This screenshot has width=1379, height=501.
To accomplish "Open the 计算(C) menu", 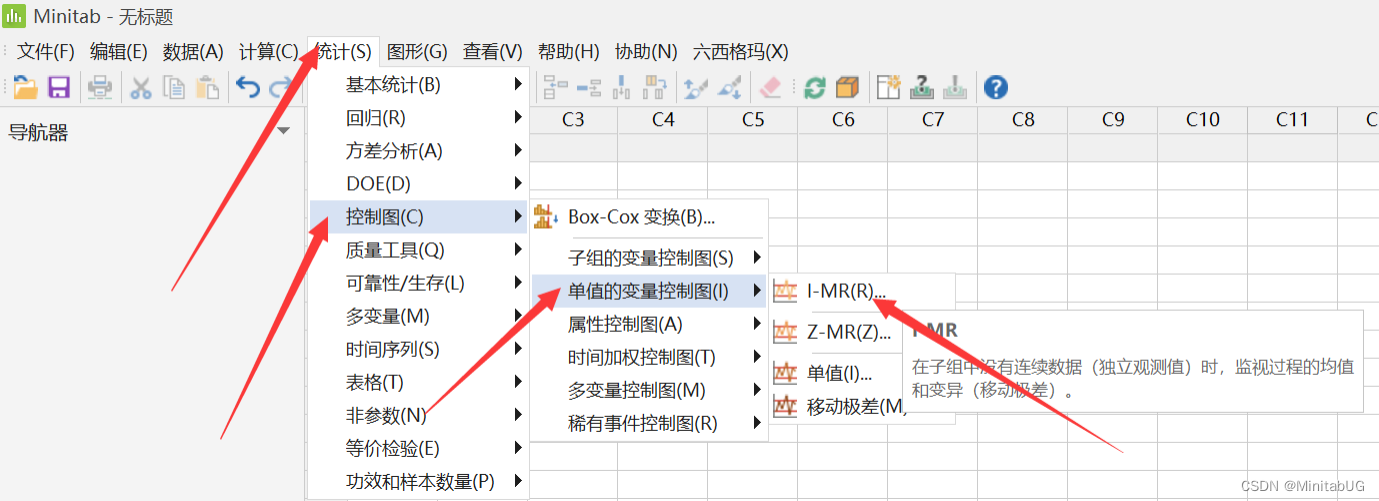I will click(269, 51).
